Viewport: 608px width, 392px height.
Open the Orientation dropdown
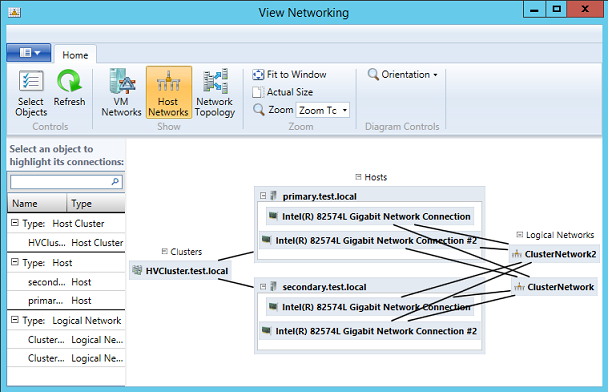tap(403, 74)
